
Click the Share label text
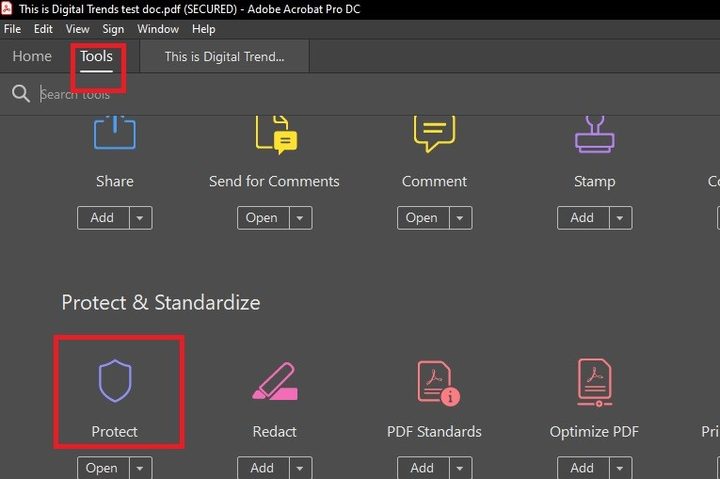pyautogui.click(x=115, y=181)
